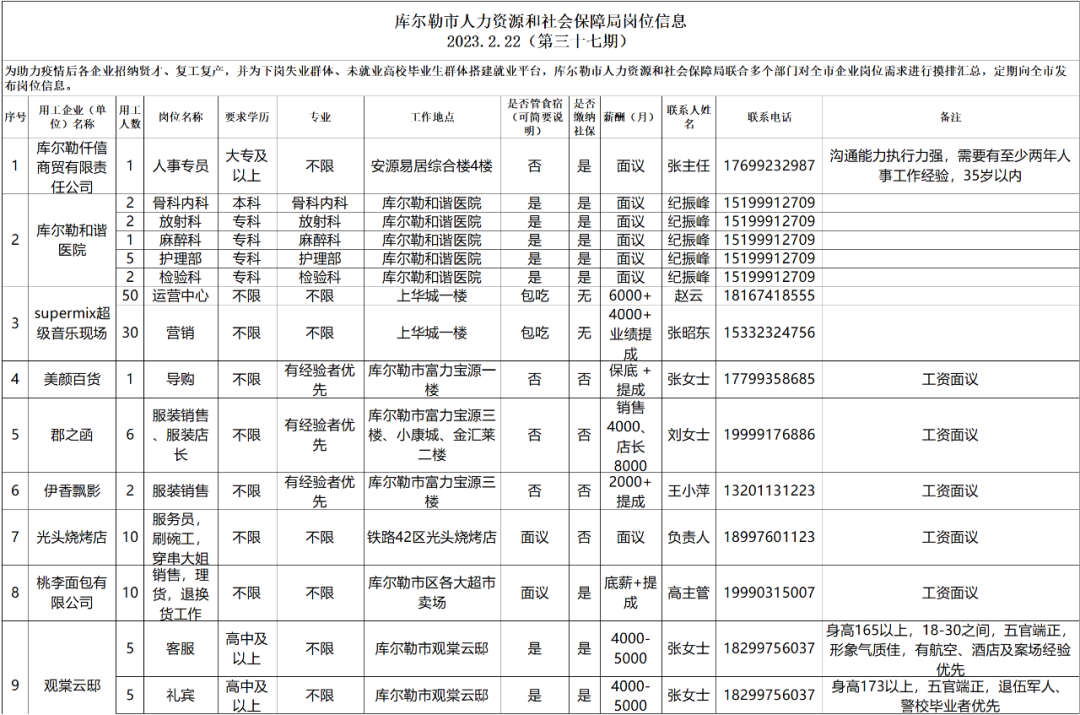The height and width of the screenshot is (715, 1080).
Task: Click the 岗位名称 column header
Action: (x=180, y=117)
